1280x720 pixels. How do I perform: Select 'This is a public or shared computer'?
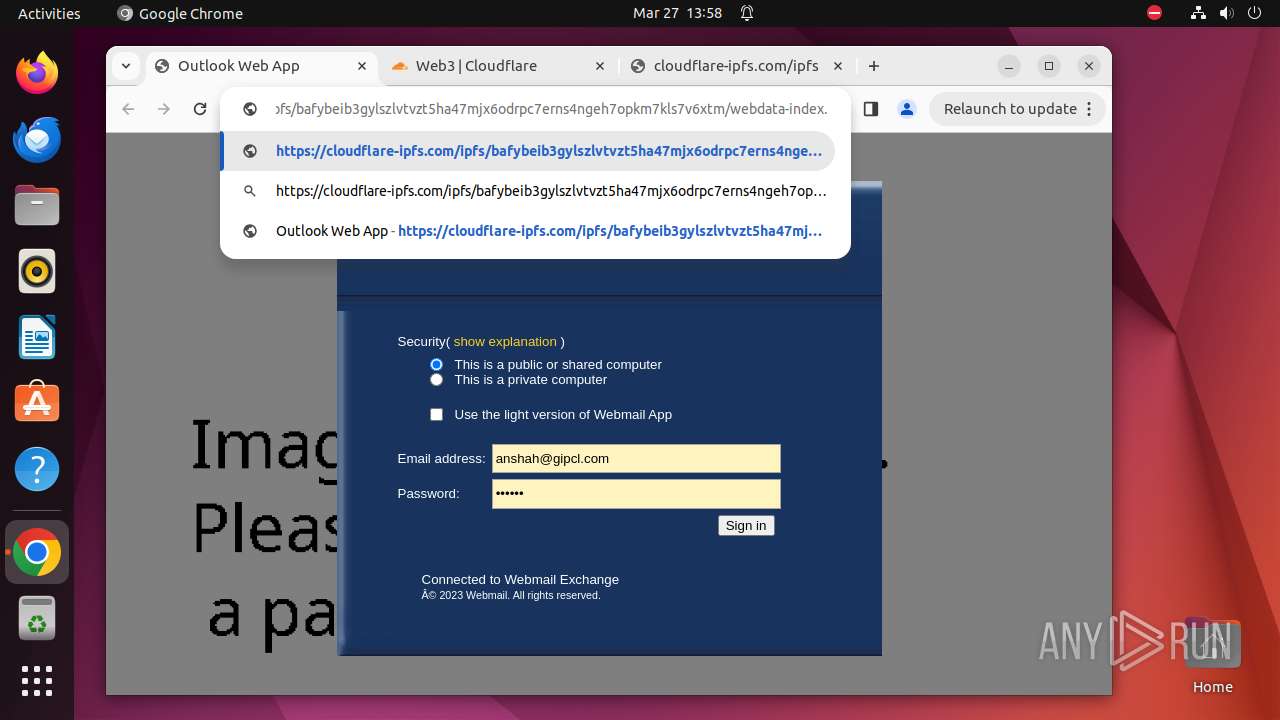pos(436,365)
